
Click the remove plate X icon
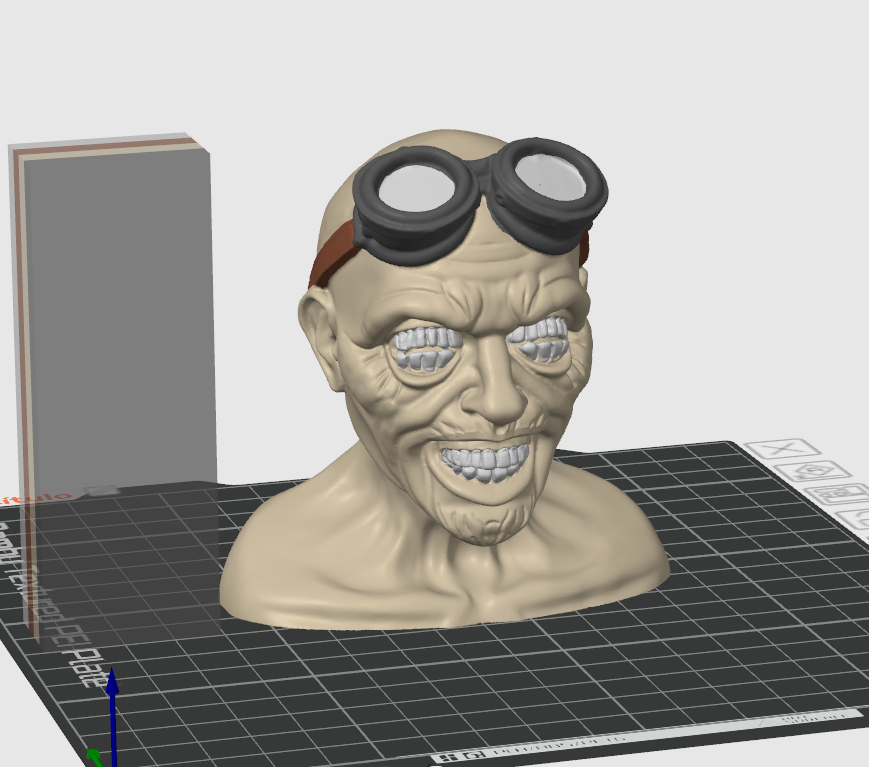(x=783, y=449)
